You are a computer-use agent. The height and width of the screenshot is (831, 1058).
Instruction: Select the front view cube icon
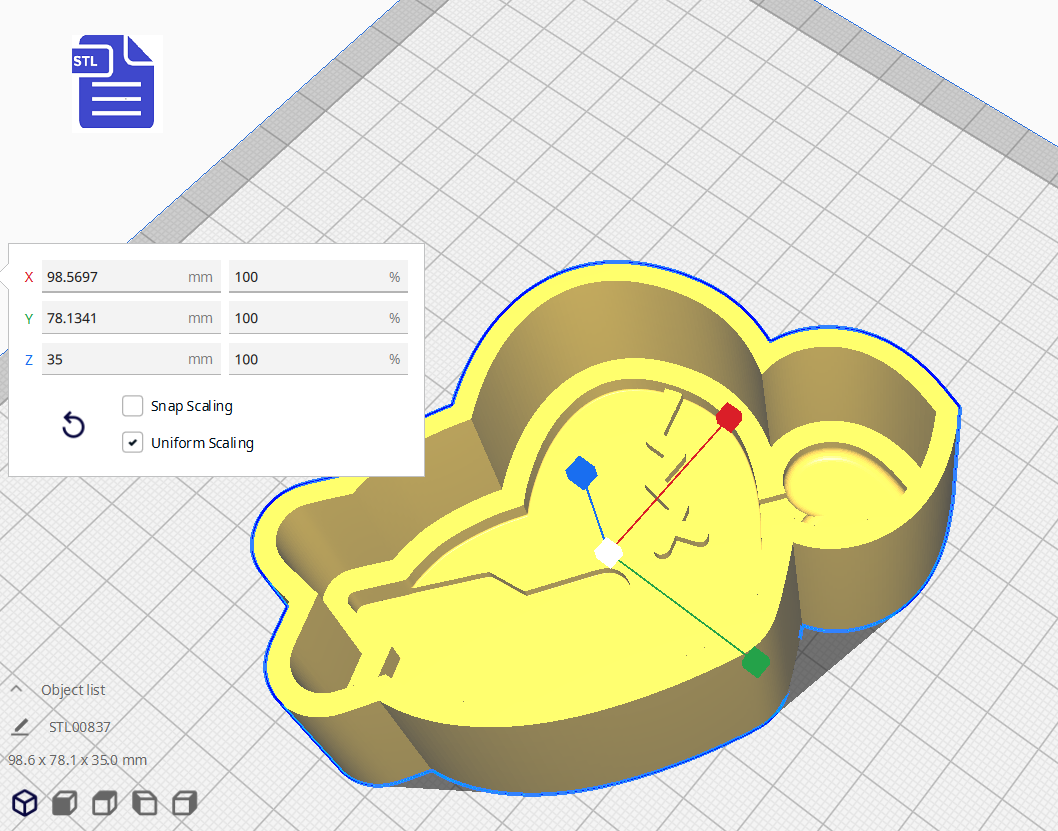pyautogui.click(x=65, y=802)
